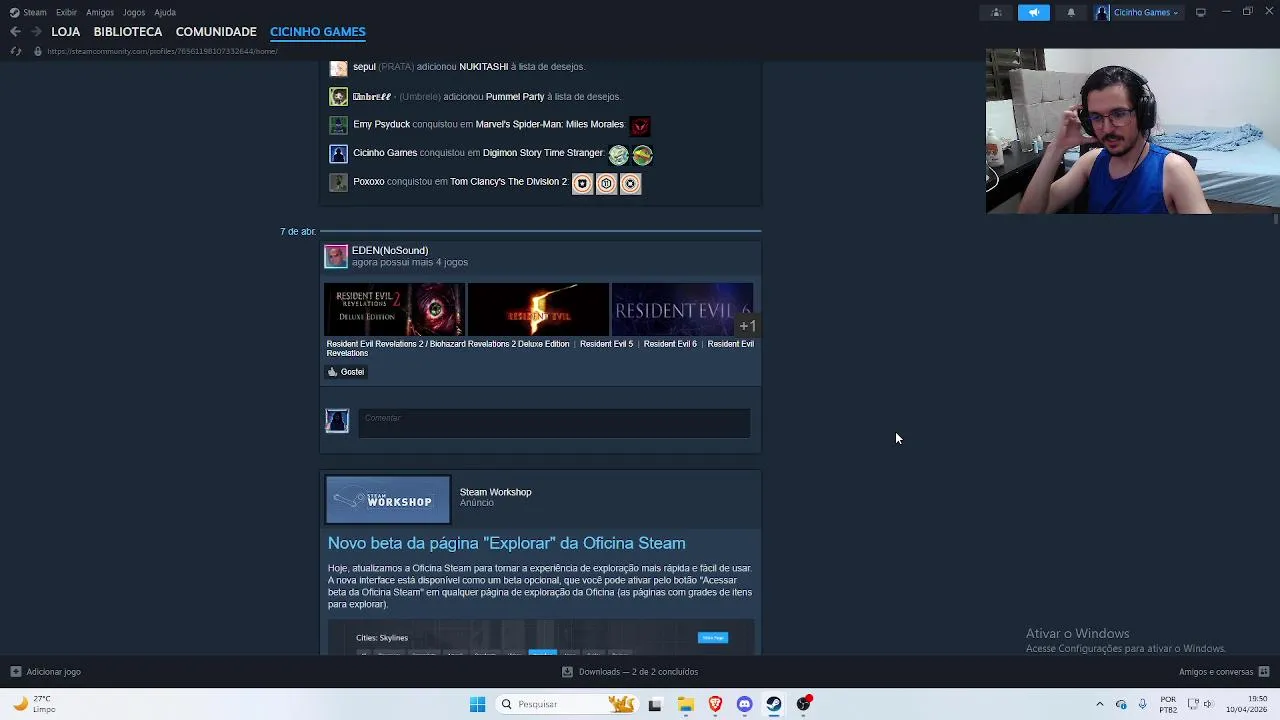Open Marvel's Spider-Man: Miles Morales link
The height and width of the screenshot is (720, 1280).
550,124
